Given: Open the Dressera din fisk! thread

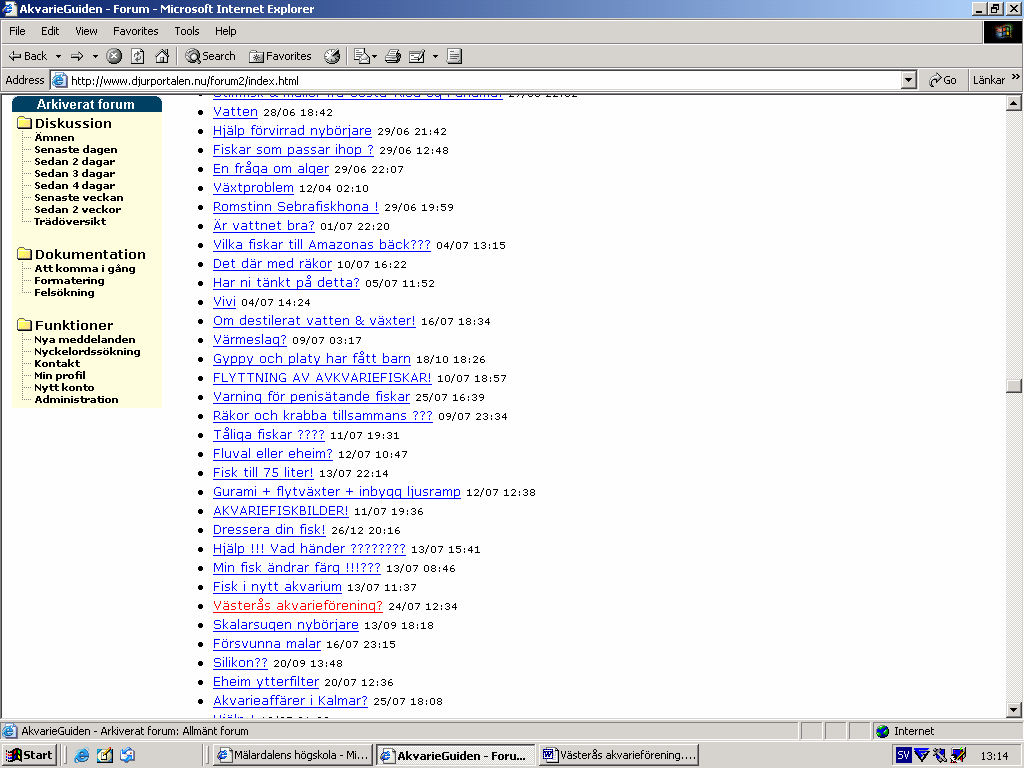Looking at the screenshot, I should 269,530.
